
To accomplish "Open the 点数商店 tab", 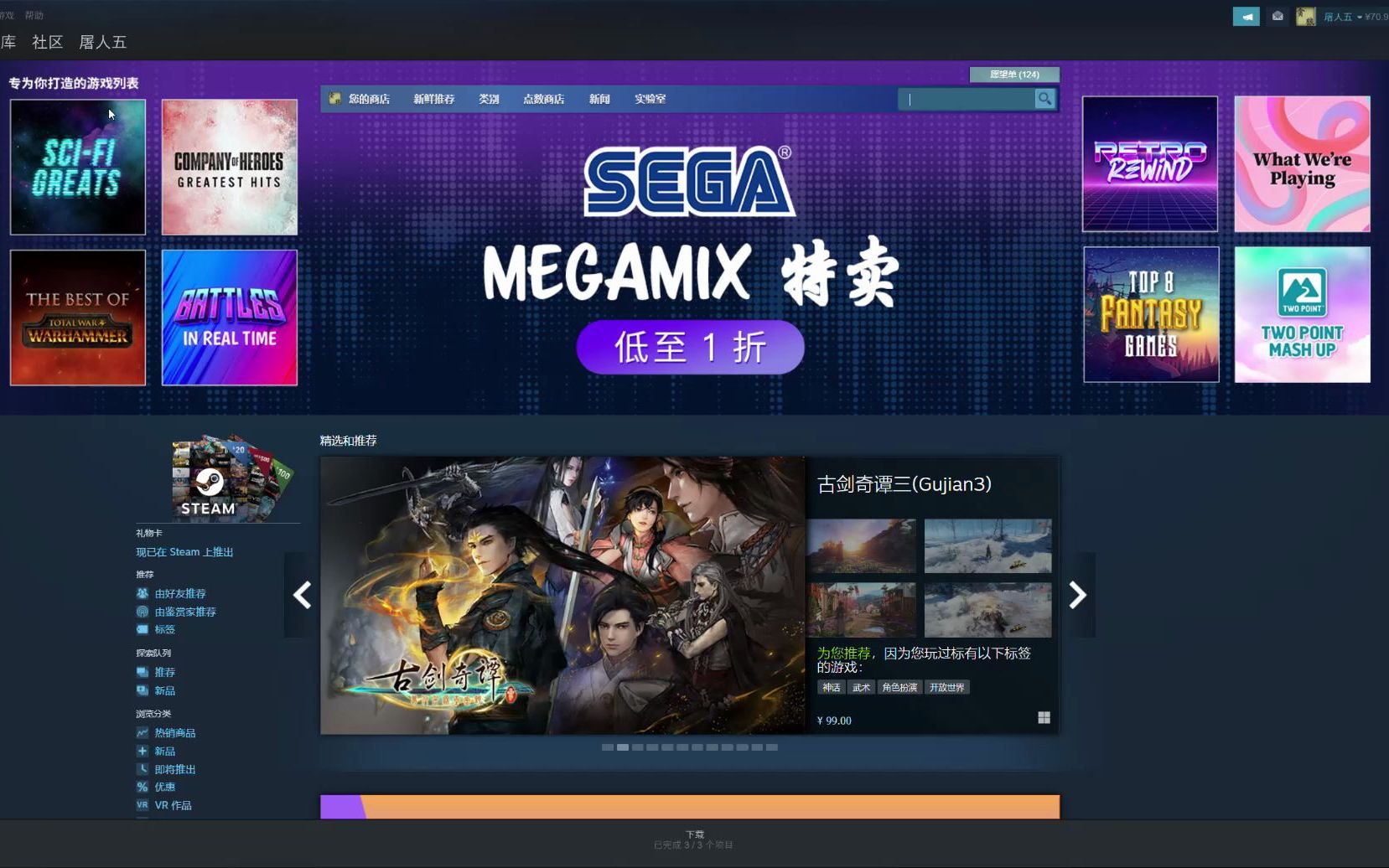I will point(543,99).
